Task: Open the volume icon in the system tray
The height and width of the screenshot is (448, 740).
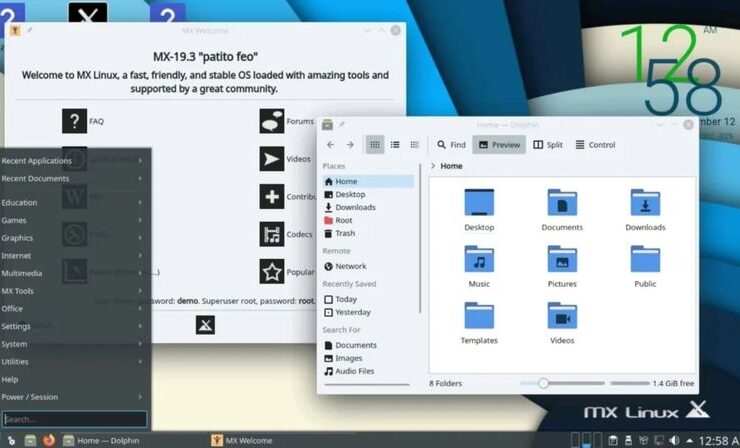Action: (x=674, y=440)
